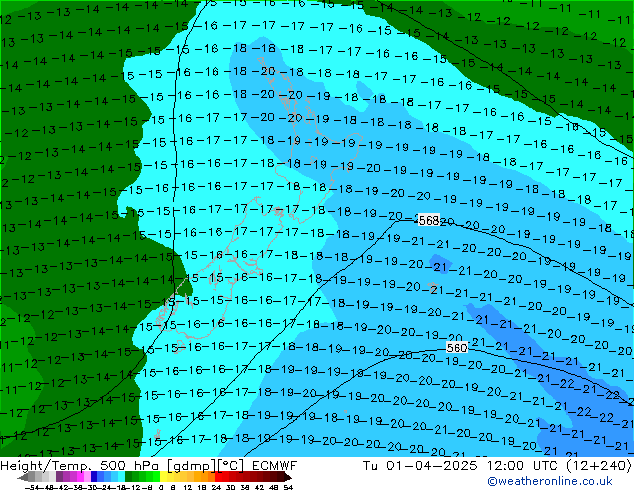Click the 54 maximum legend value

[x=288, y=487]
